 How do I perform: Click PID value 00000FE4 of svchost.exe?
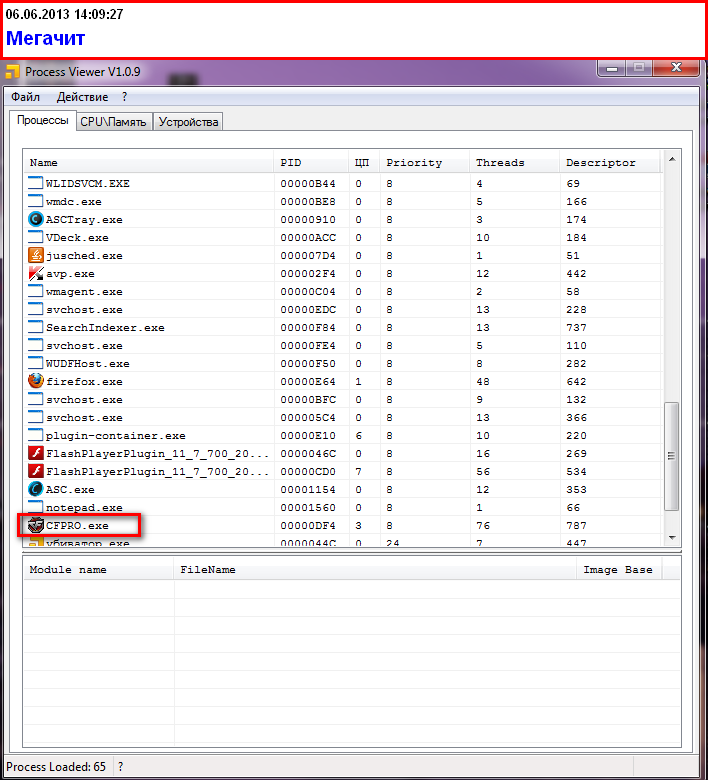coord(308,345)
